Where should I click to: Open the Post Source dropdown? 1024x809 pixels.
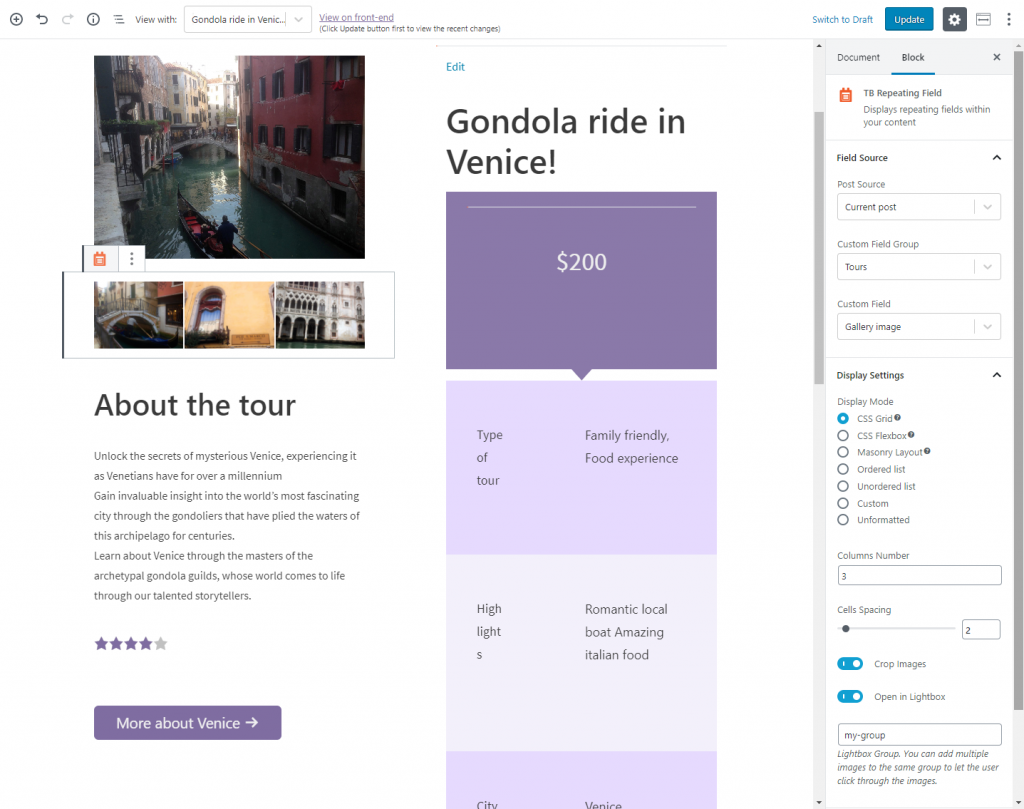coord(919,207)
